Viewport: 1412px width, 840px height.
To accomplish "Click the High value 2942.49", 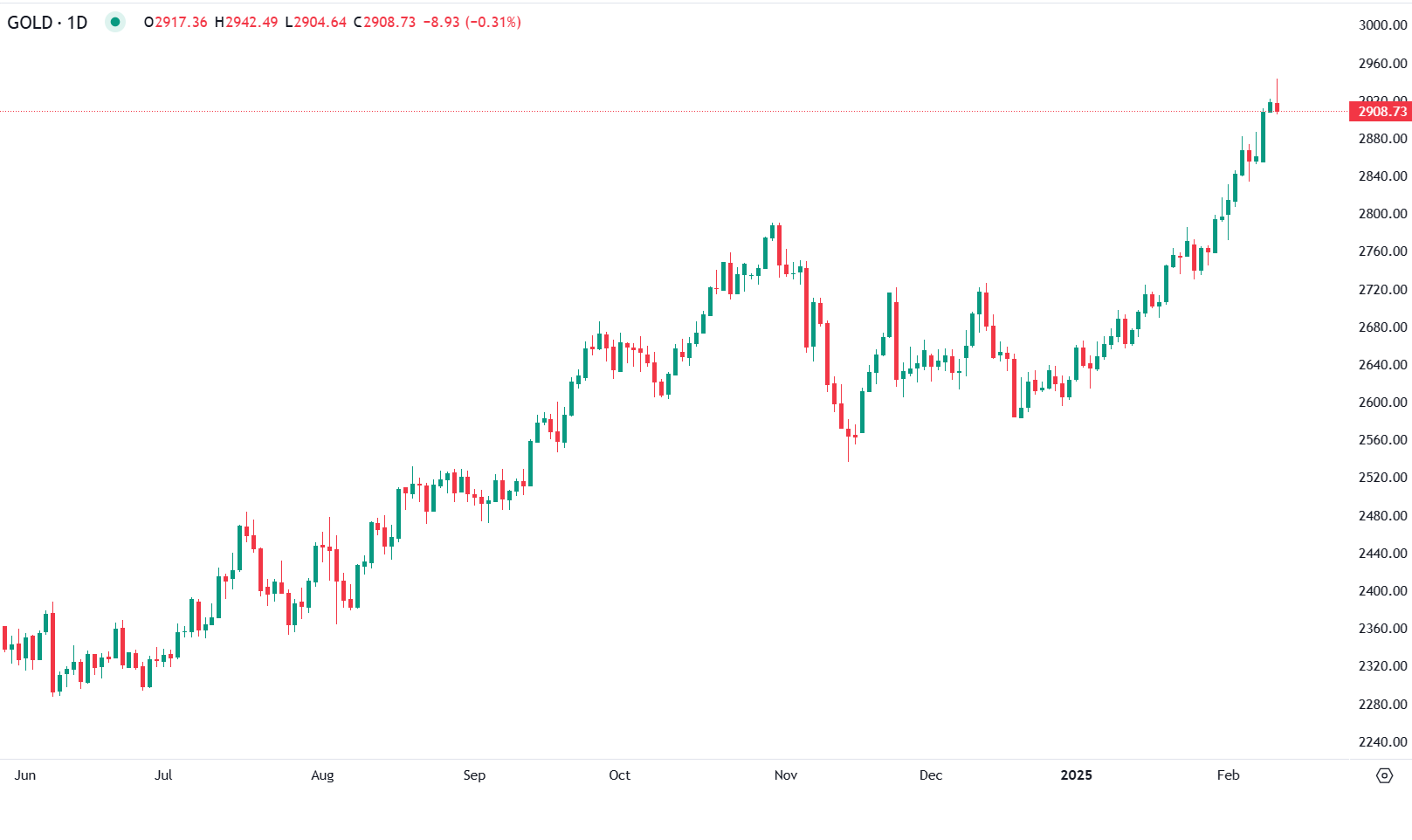I will coord(251,22).
